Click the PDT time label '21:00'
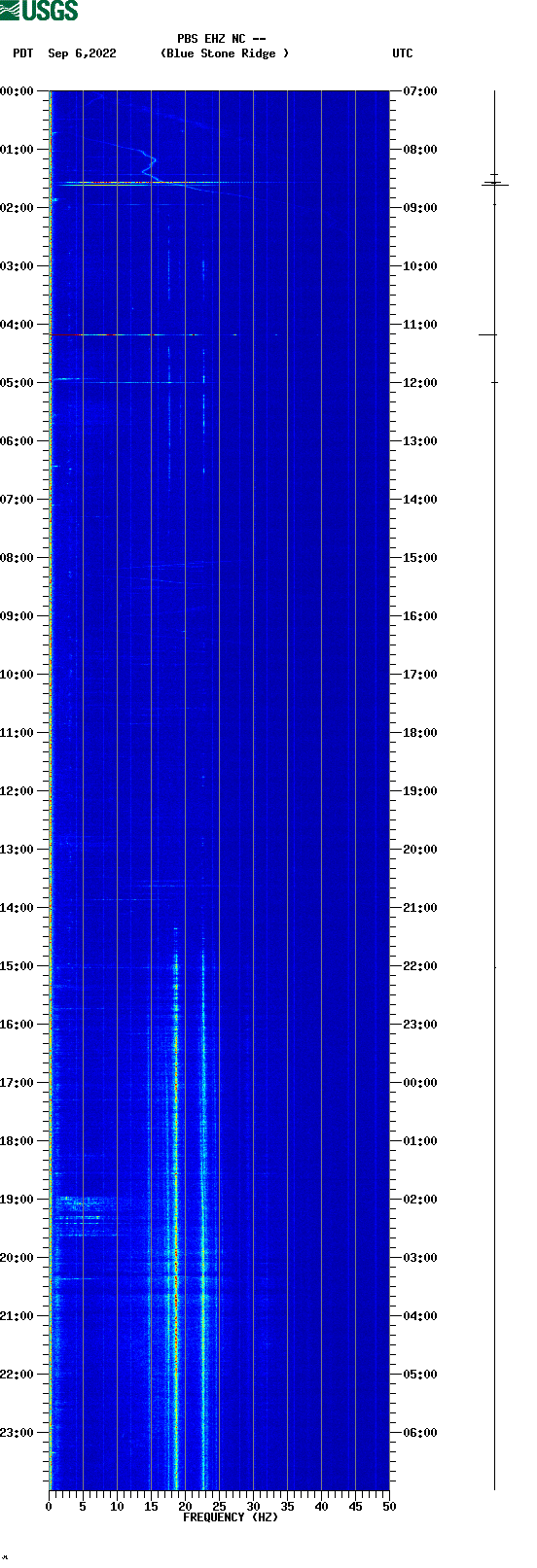 point(18,1316)
